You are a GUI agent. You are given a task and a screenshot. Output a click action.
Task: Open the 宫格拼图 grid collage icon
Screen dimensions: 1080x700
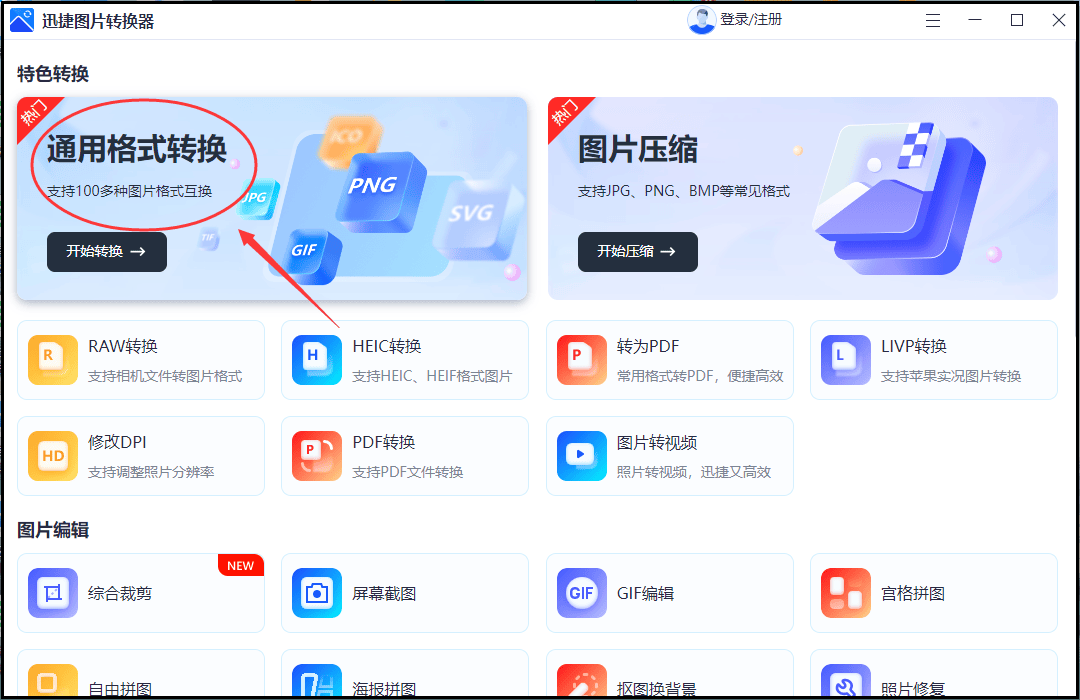845,592
